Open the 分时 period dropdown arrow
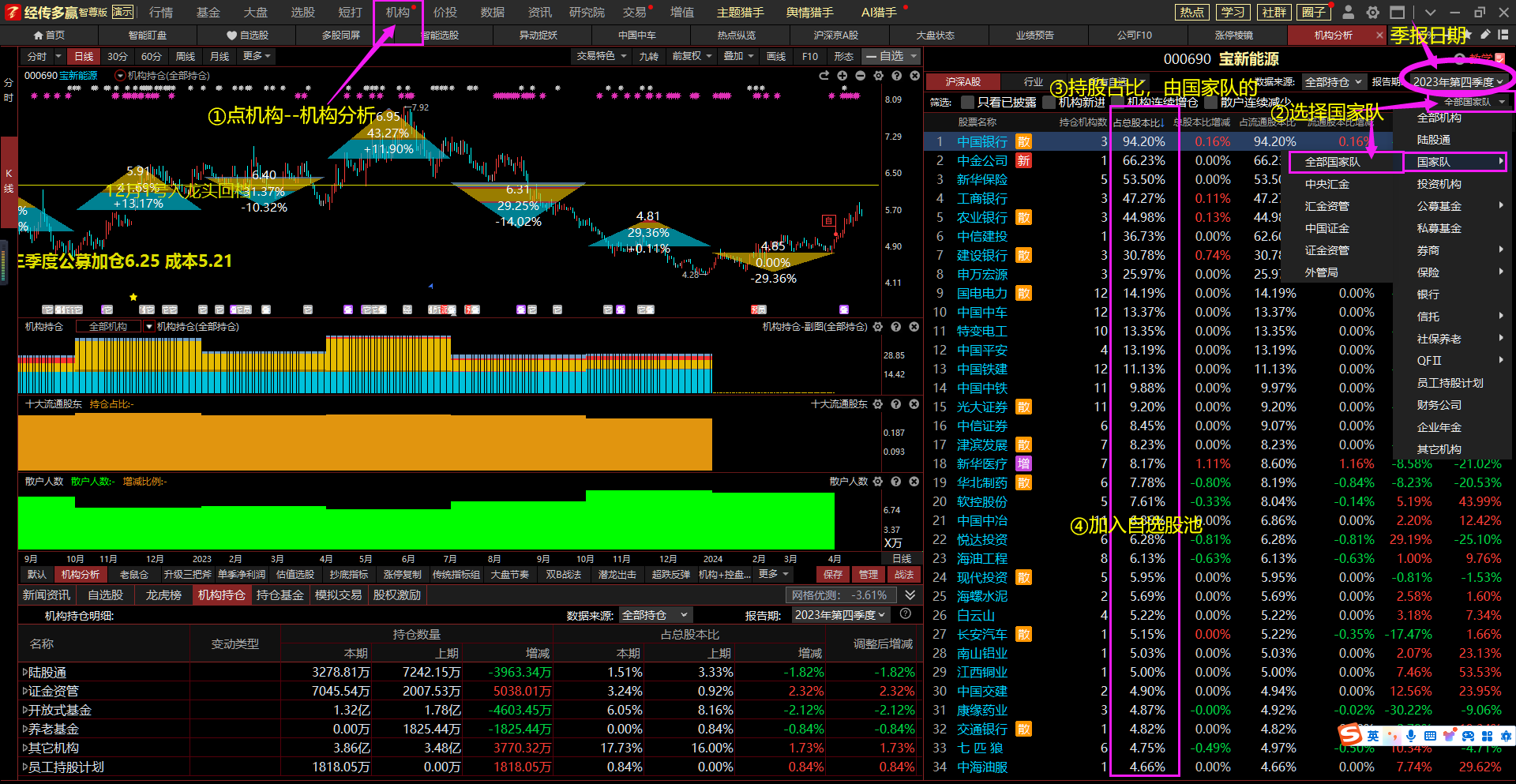This screenshot has height=784, width=1516. pos(57,57)
